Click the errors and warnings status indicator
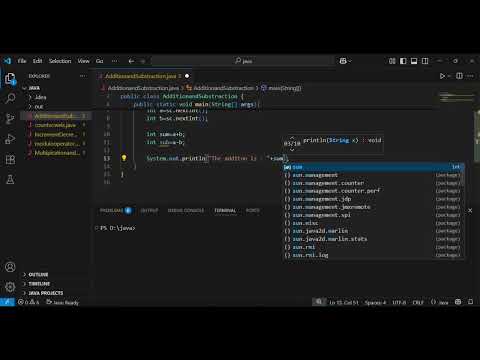This screenshot has width=480, height=360. (29, 302)
